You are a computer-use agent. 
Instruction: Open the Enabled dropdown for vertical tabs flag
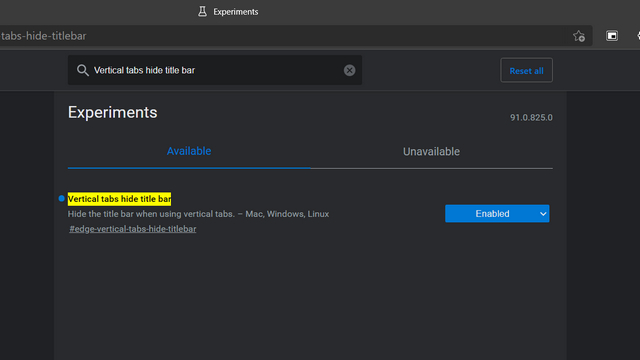click(497, 213)
